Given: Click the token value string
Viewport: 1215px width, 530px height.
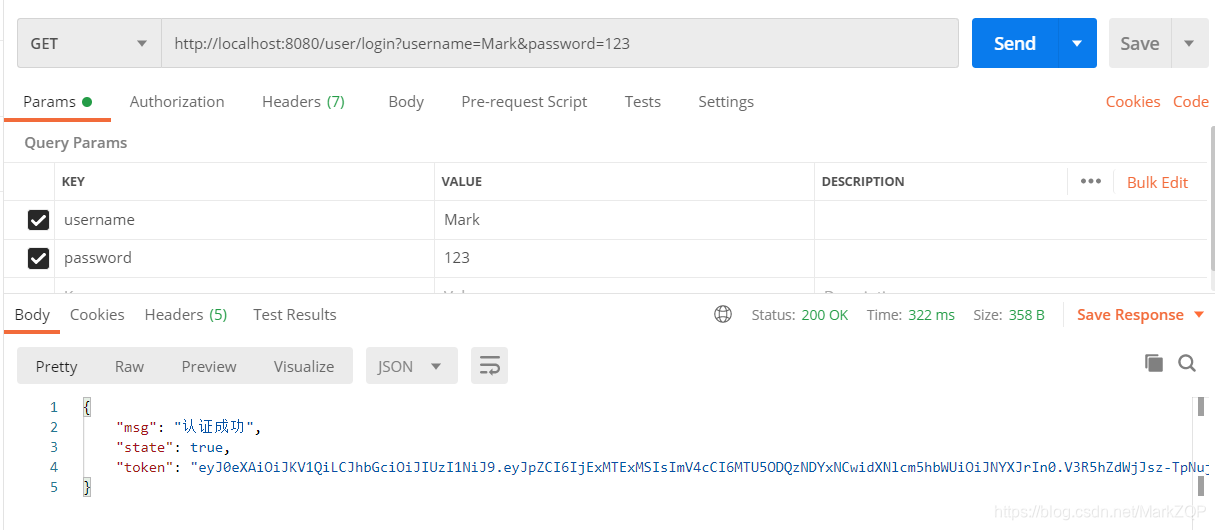Looking at the screenshot, I should click(700, 467).
